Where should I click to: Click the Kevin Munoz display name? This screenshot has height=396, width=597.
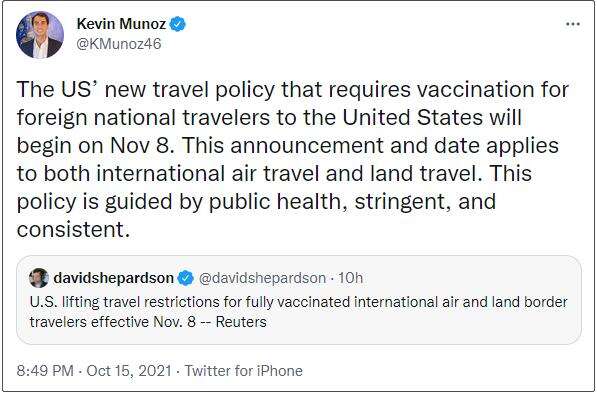pyautogui.click(x=121, y=24)
